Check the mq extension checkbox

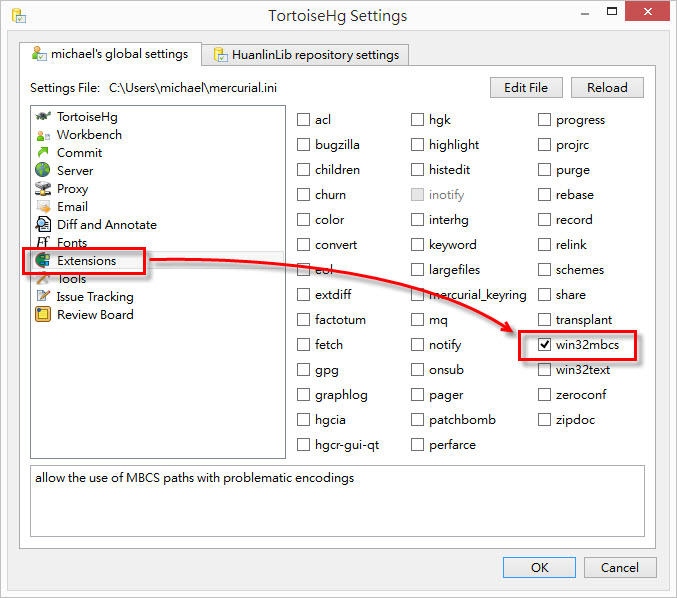pos(418,320)
